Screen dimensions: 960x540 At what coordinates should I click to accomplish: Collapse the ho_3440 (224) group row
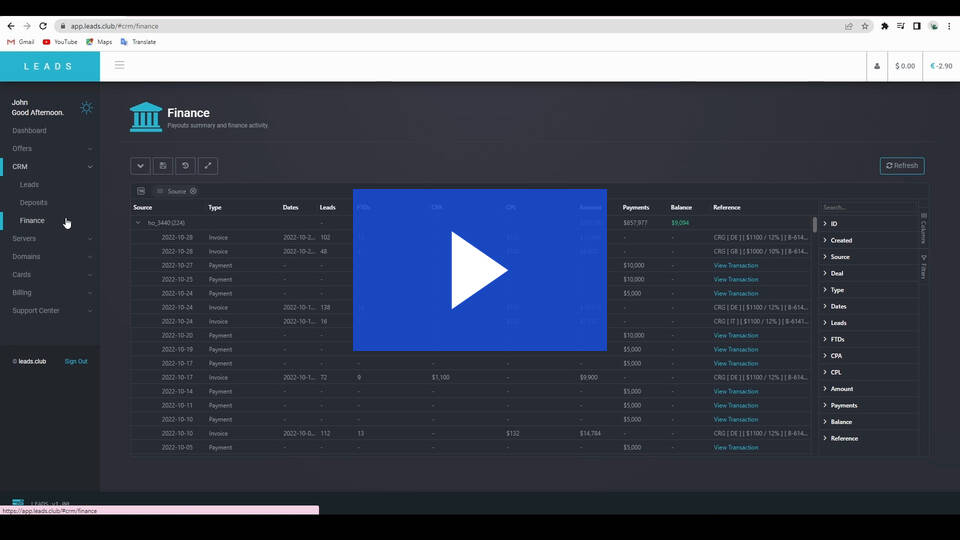pos(138,223)
